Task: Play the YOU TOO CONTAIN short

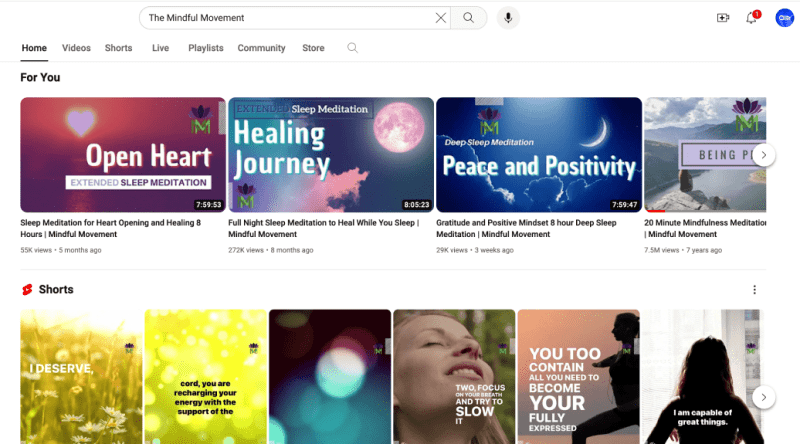Action: [x=579, y=377]
